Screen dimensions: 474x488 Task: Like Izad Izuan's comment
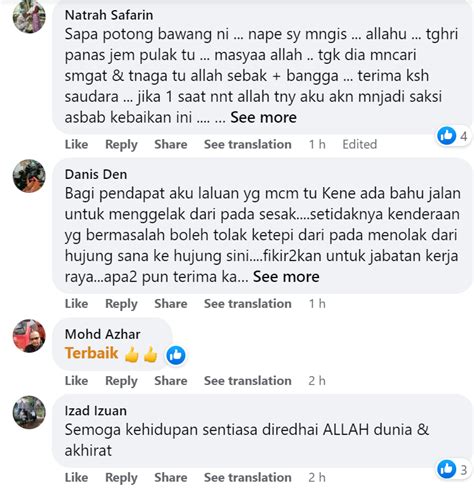point(76,477)
